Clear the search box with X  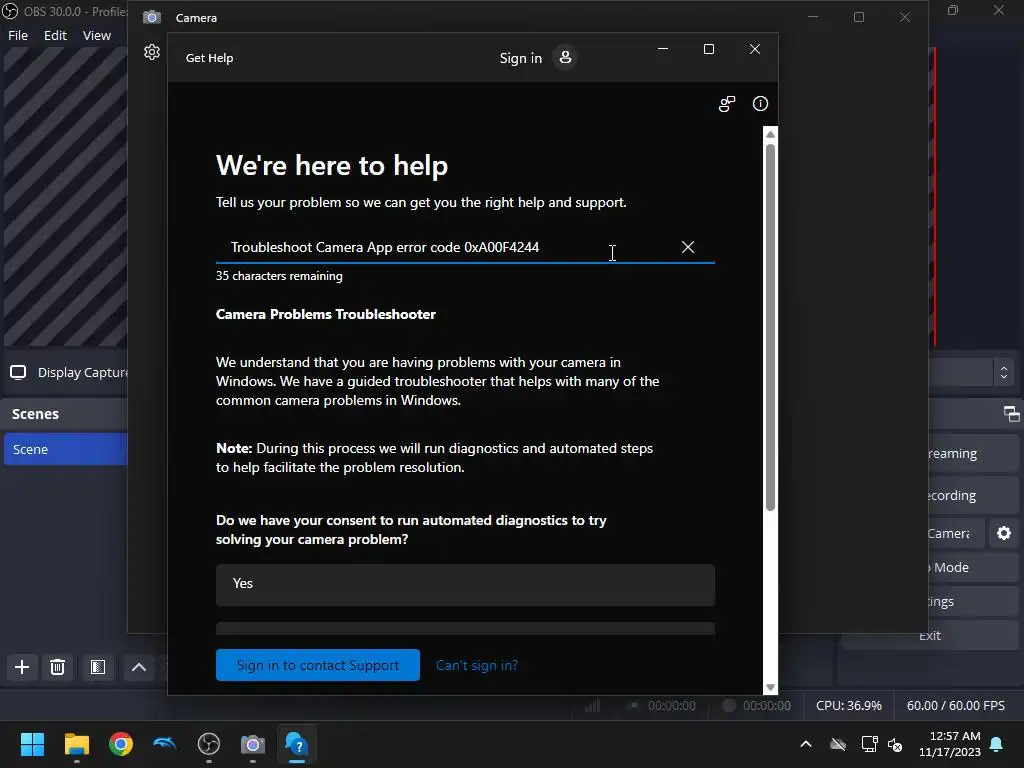(x=688, y=247)
